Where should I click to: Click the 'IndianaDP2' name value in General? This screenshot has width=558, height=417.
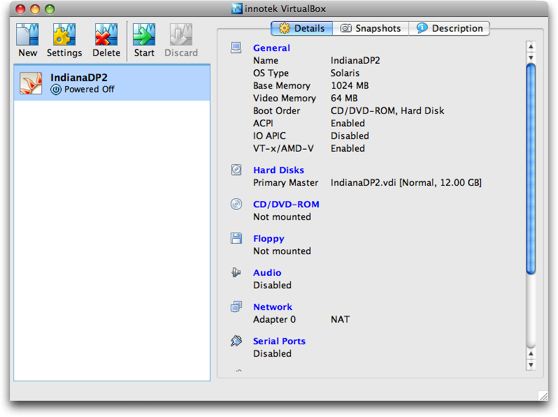[x=355, y=60]
